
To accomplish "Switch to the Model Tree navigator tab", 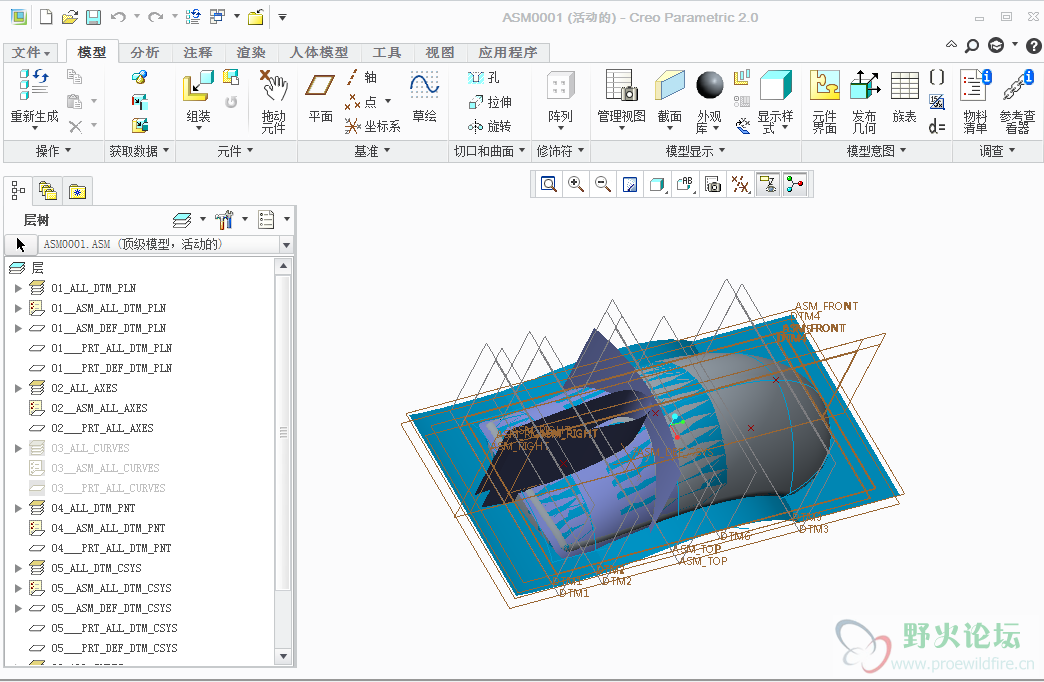I will (x=18, y=191).
